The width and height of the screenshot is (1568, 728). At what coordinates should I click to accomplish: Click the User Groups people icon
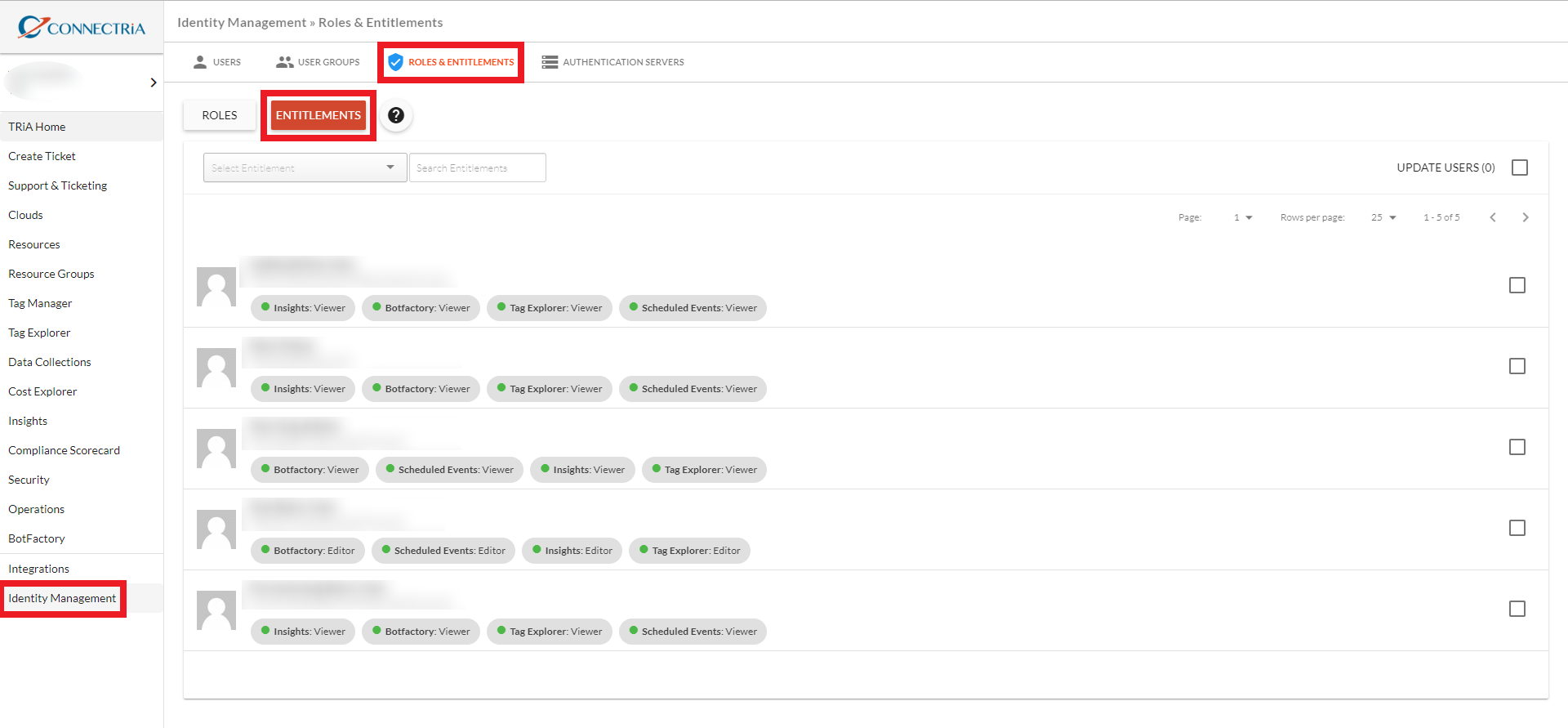click(x=285, y=62)
